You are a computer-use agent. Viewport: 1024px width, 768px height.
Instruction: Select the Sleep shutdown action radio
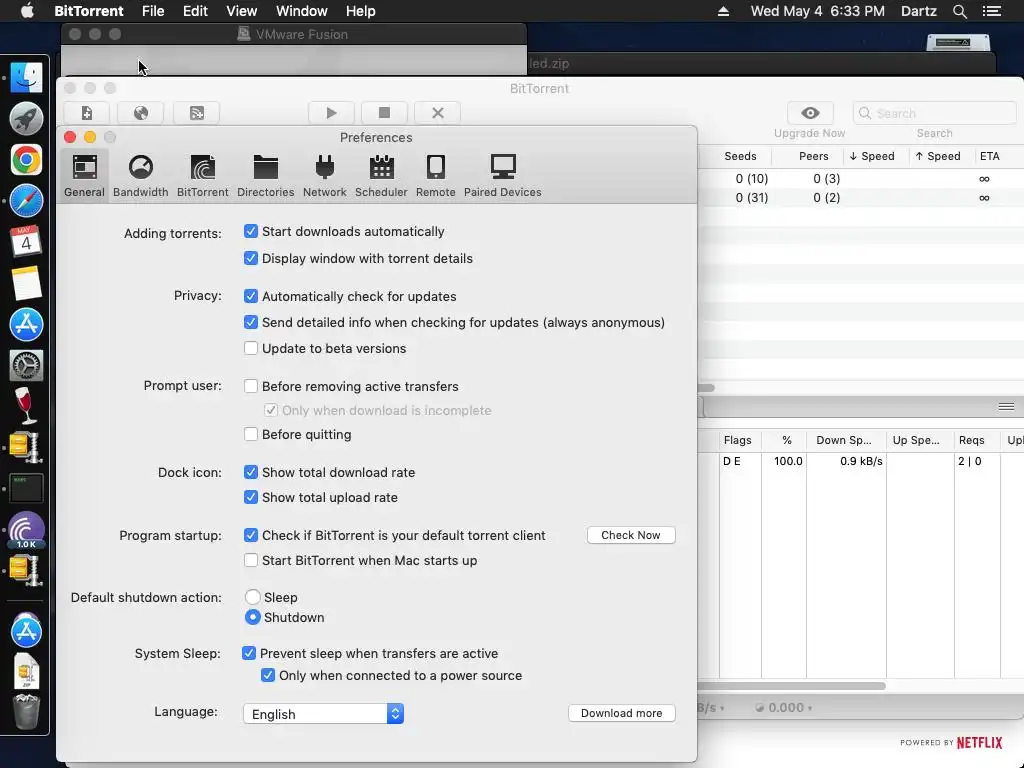(253, 597)
